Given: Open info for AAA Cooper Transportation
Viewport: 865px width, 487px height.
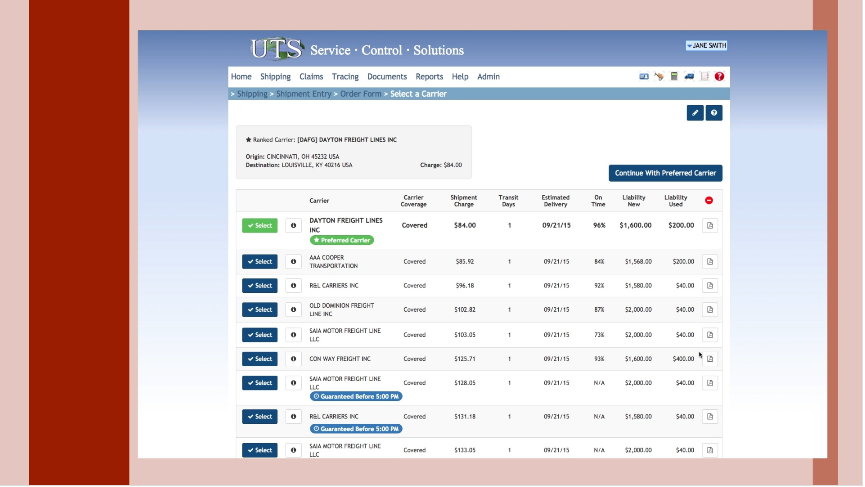Looking at the screenshot, I should (293, 261).
